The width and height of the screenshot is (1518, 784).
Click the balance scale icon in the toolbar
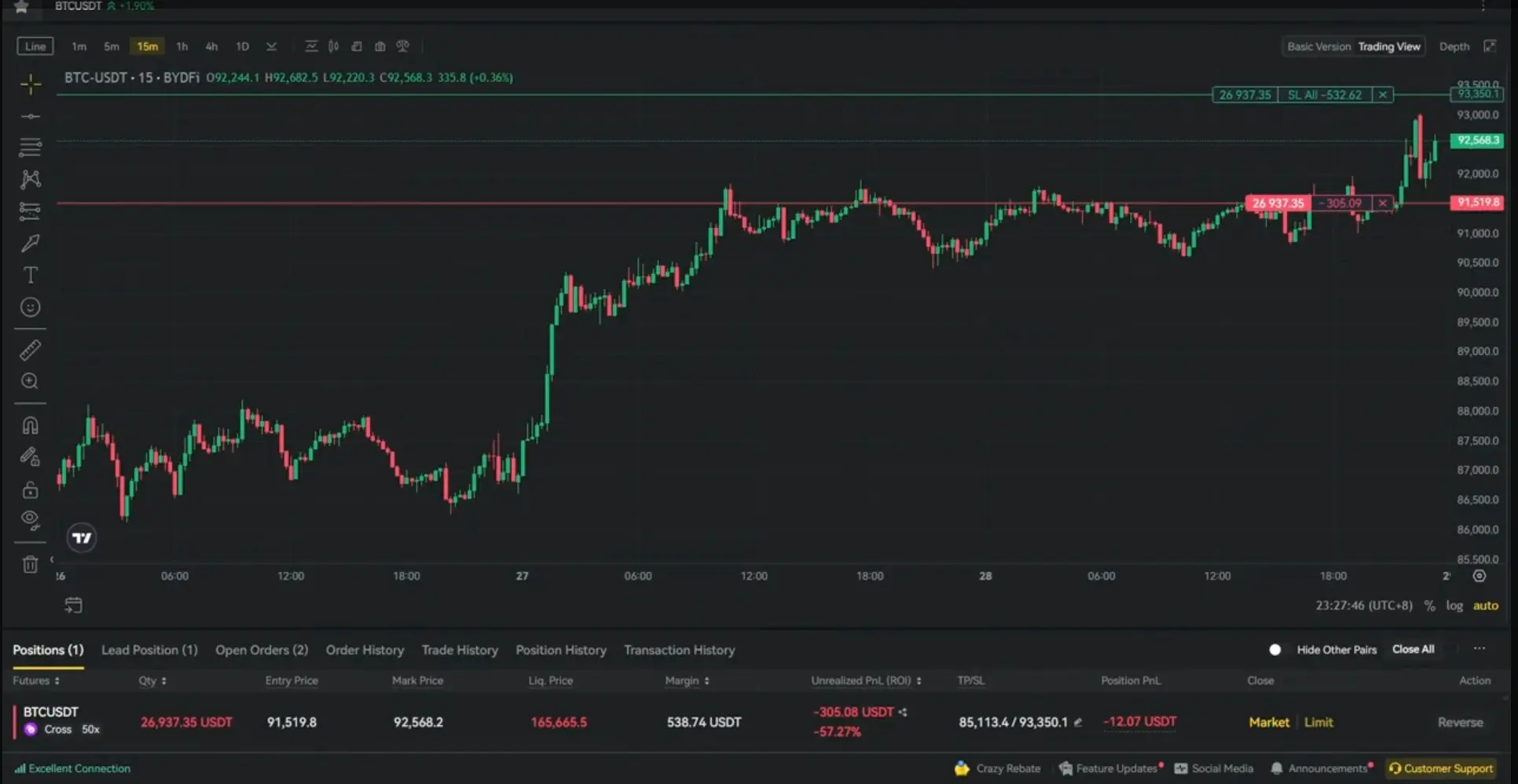pyautogui.click(x=403, y=46)
